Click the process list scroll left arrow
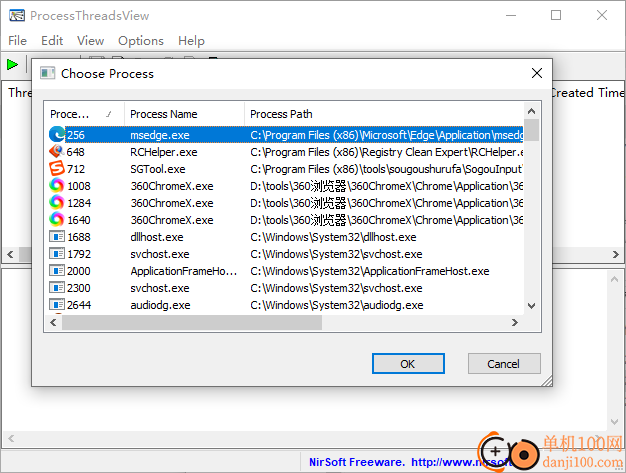 click(x=53, y=322)
